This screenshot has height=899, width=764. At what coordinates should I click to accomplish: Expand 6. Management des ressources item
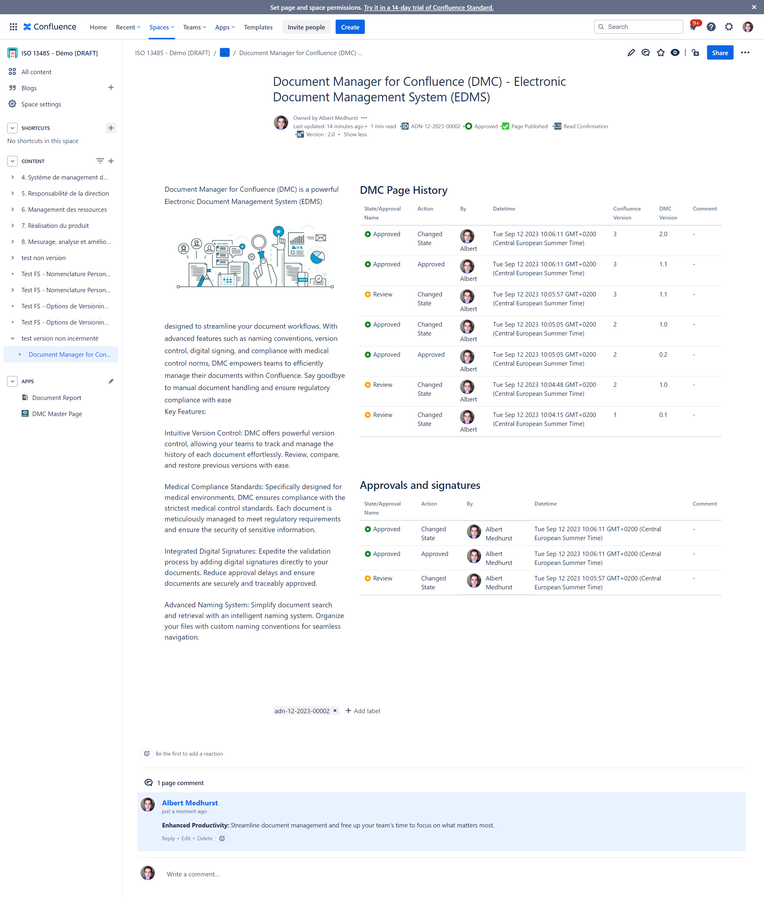[13, 210]
